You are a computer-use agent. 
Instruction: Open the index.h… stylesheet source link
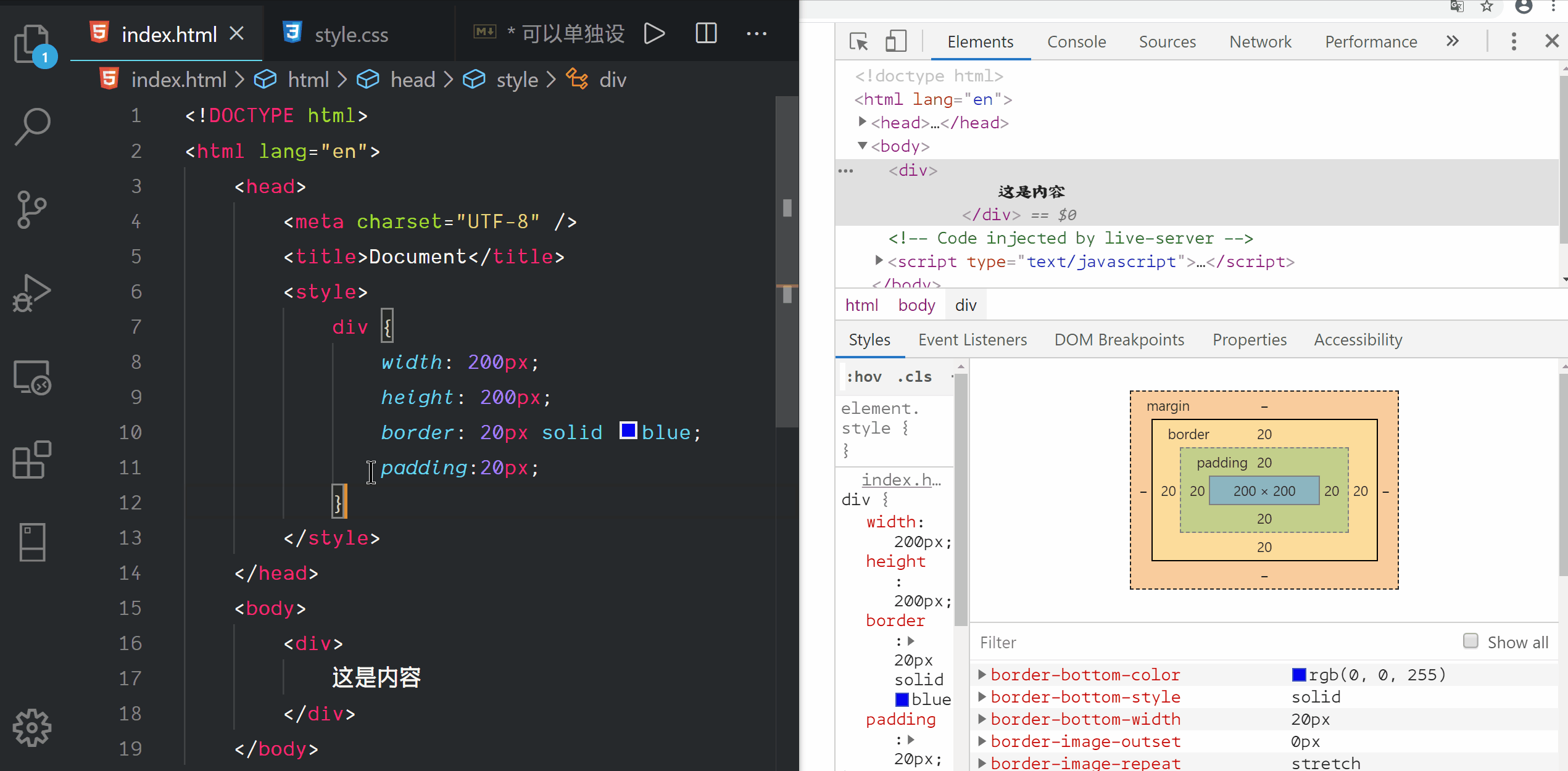pos(901,479)
